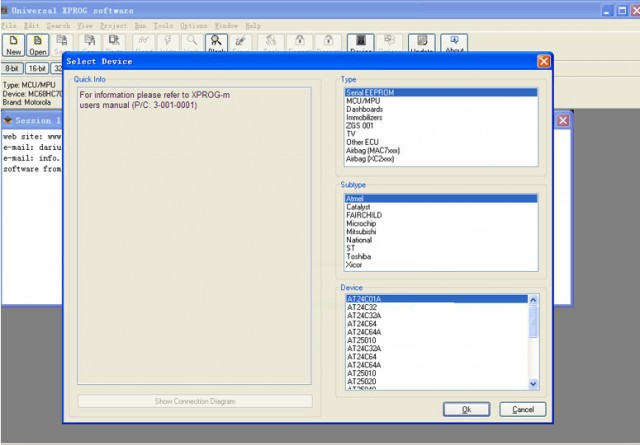Toggle the 16-bit view button
Image resolution: width=640 pixels, height=445 pixels.
coord(37,68)
